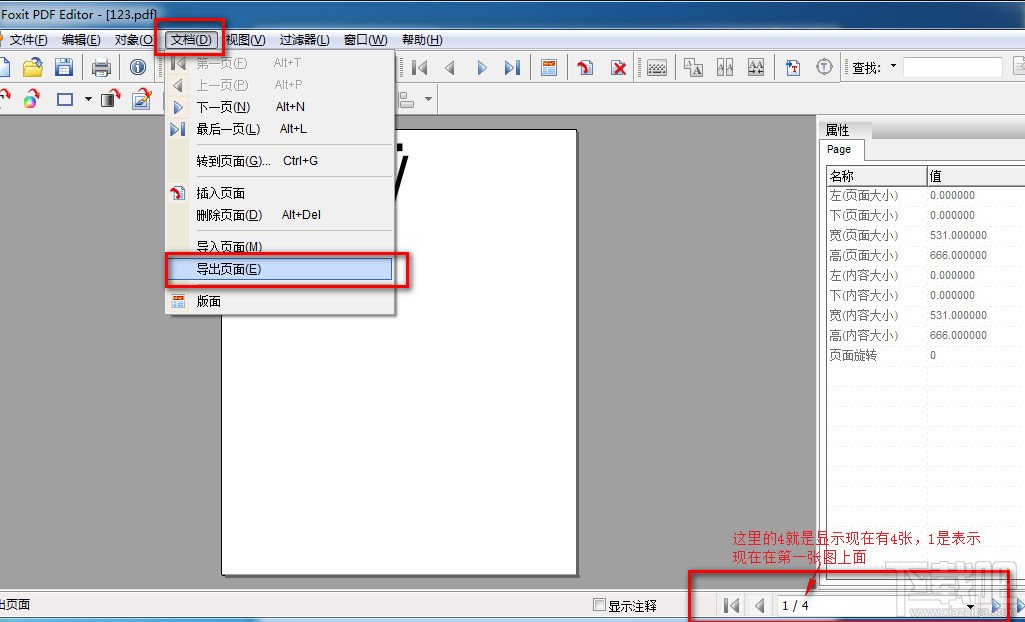
Task: Click into the 查找 search input field
Action: [952, 67]
